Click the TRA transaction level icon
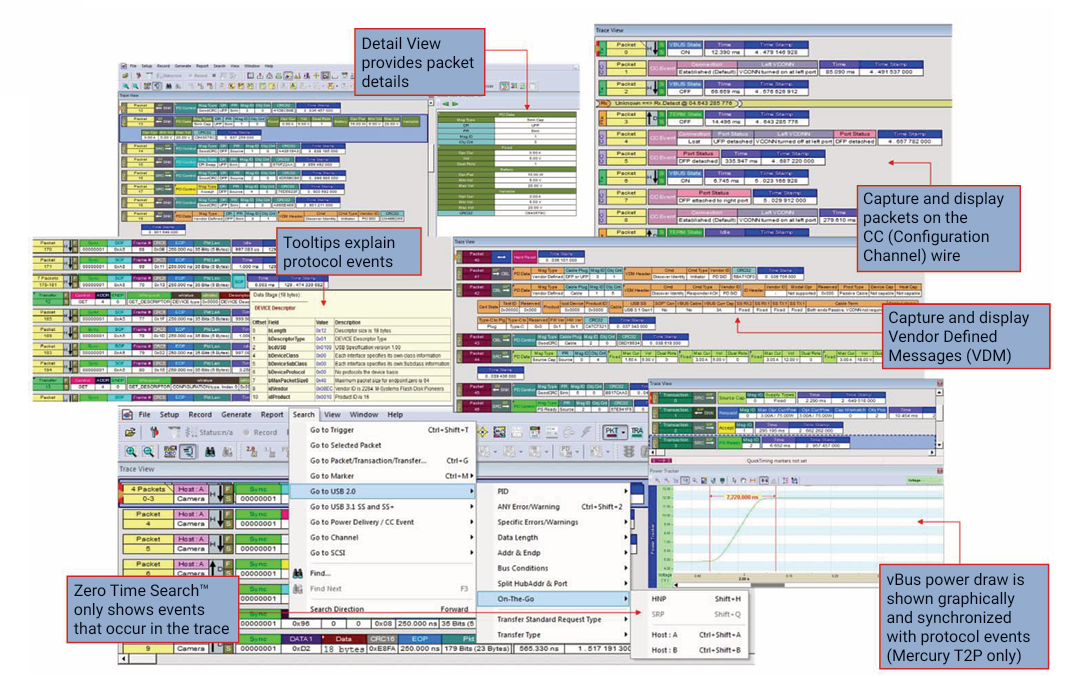The image size is (1071, 677). pos(637,431)
